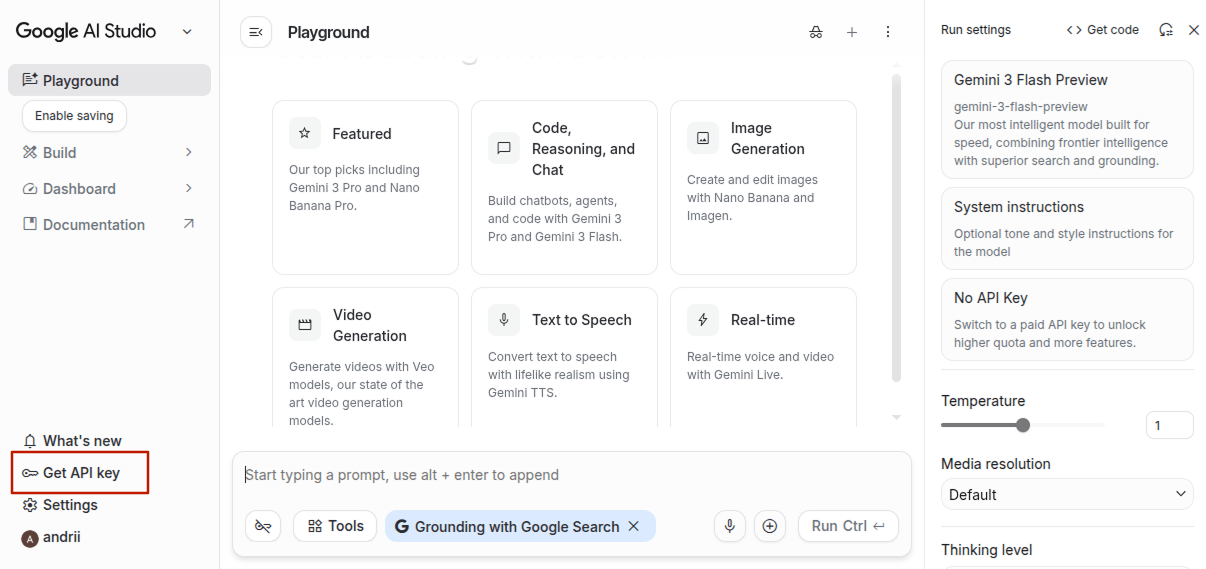Click the bell icon next to What's new
The width and height of the screenshot is (1206, 569).
tap(30, 441)
